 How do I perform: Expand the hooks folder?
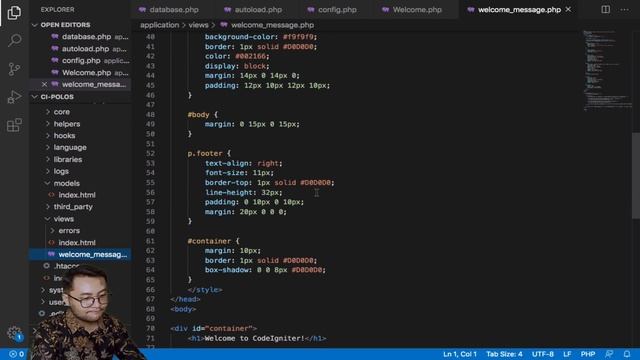pyautogui.click(x=64, y=136)
